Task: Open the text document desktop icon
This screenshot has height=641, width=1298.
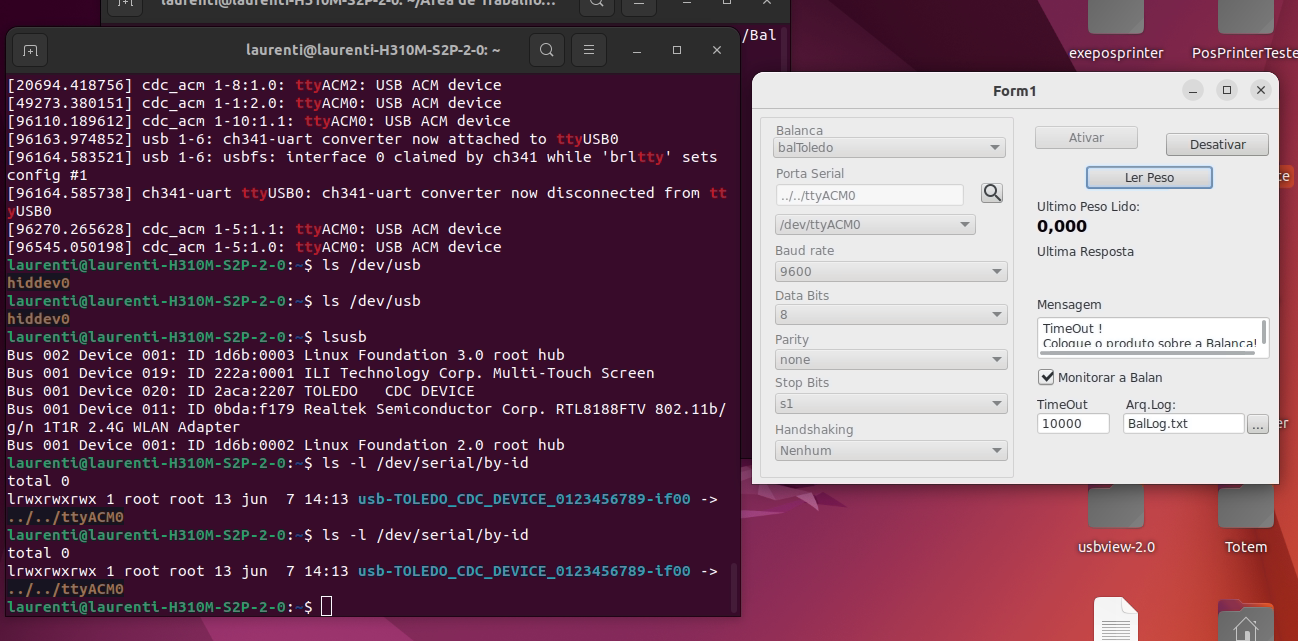Action: (1116, 619)
